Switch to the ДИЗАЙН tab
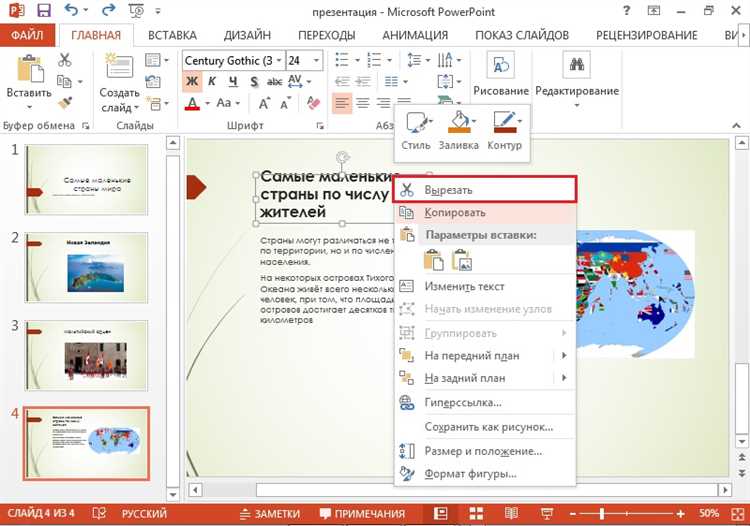The image size is (750, 526). click(x=247, y=35)
